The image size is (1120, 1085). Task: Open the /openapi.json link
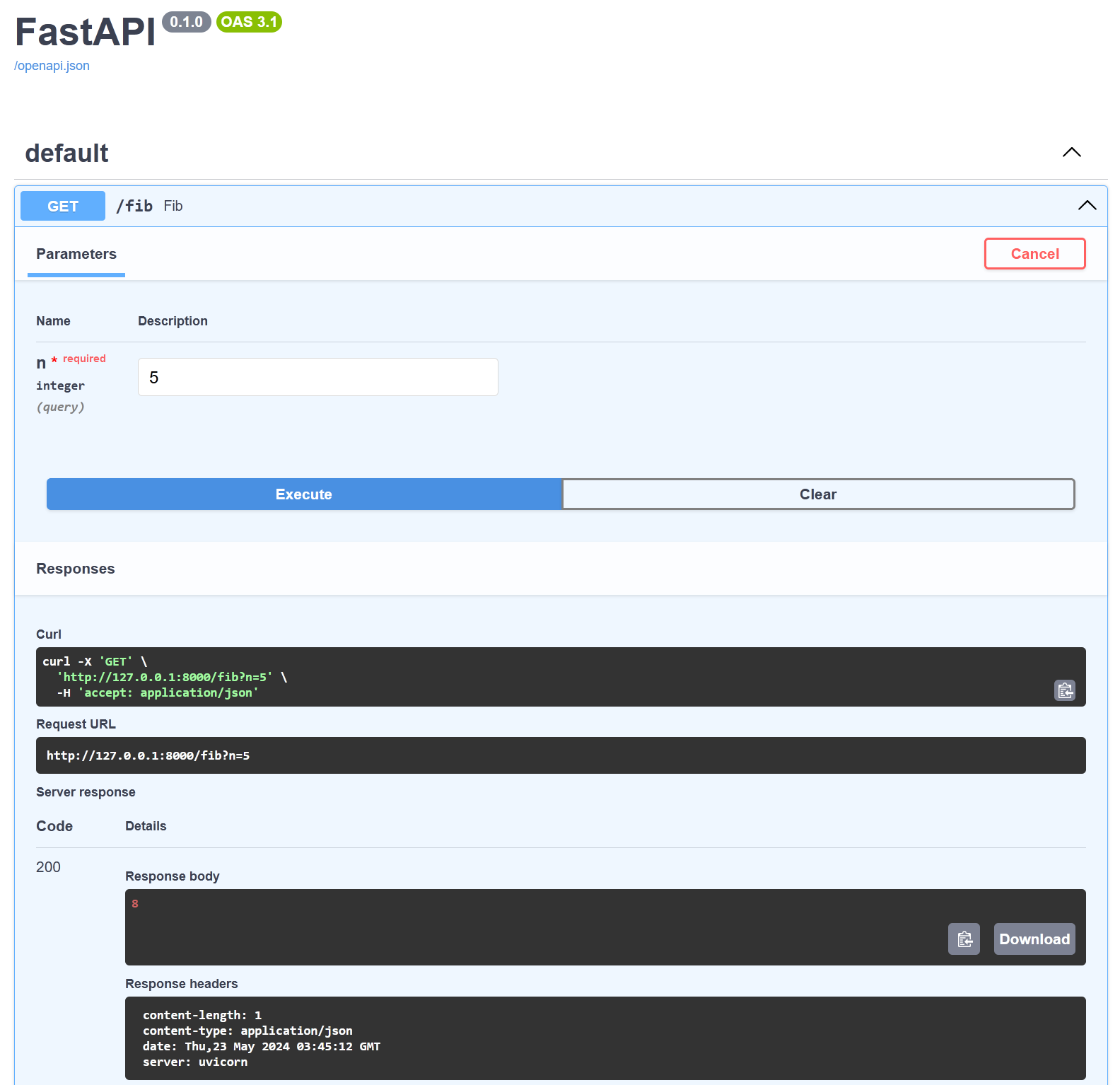point(52,66)
